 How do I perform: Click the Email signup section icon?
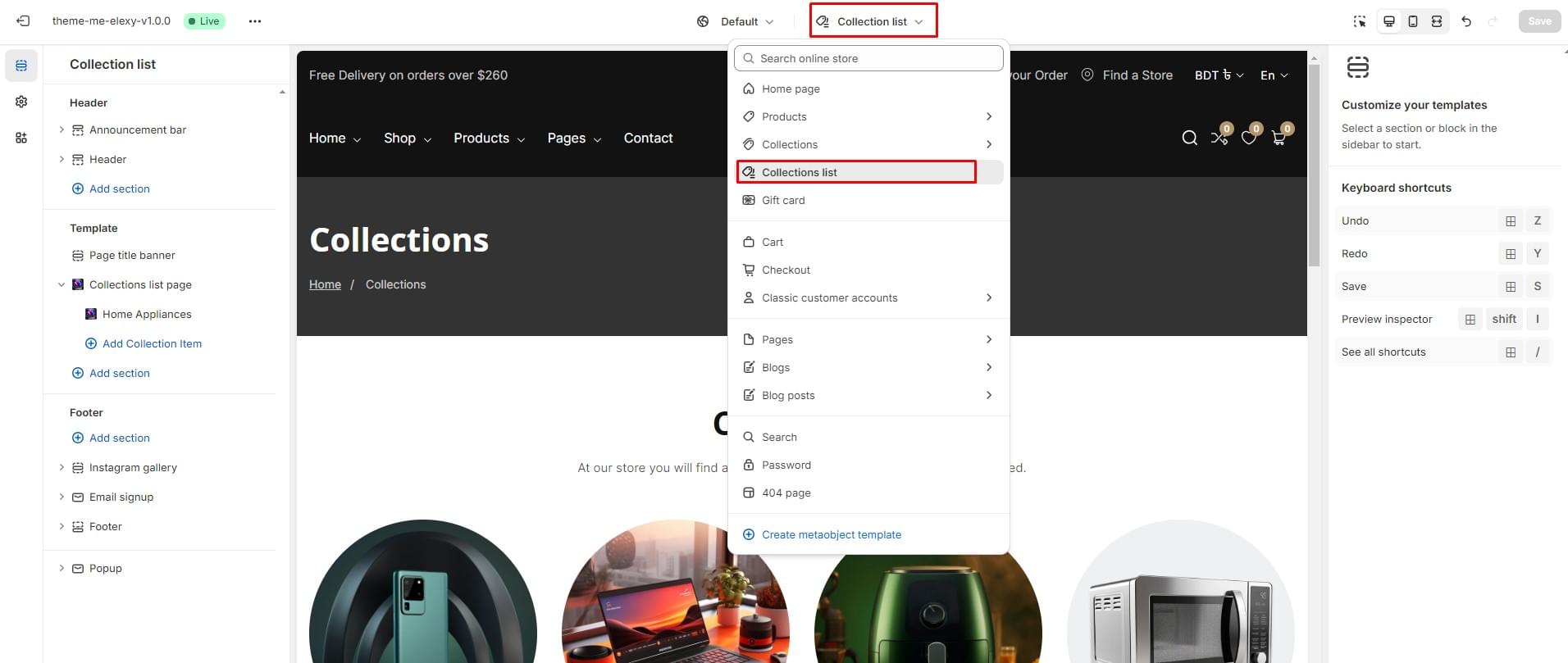(x=78, y=497)
